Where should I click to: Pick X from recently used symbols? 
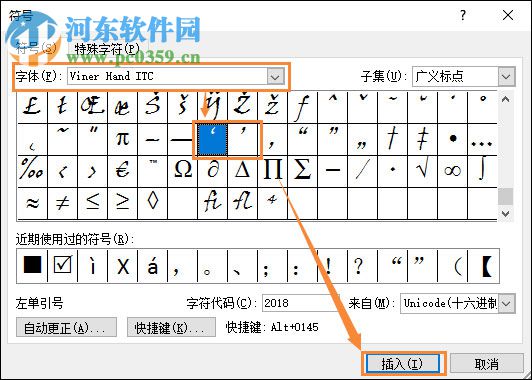tap(122, 266)
